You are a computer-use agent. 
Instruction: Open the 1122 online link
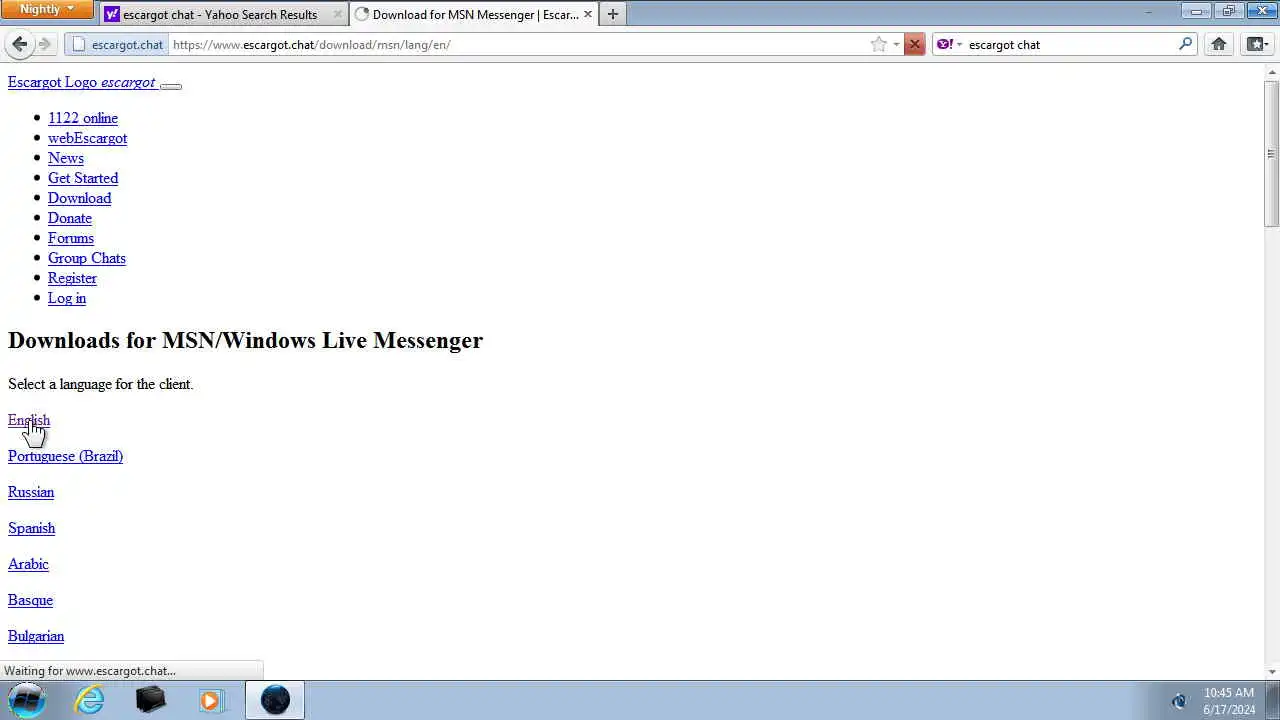[83, 118]
